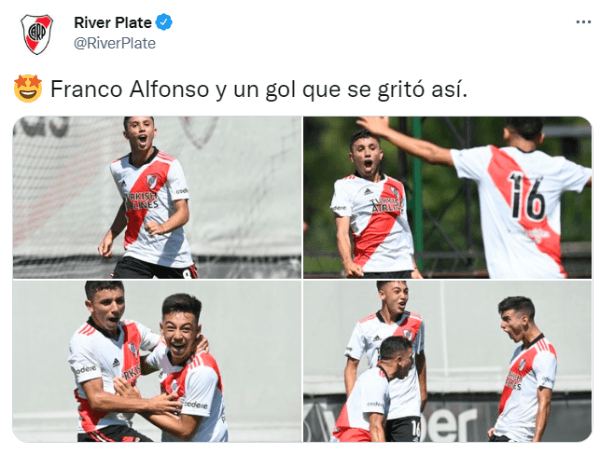Click the blue verified badge checkmark
Image resolution: width=600 pixels, height=454 pixels.
[165, 22]
